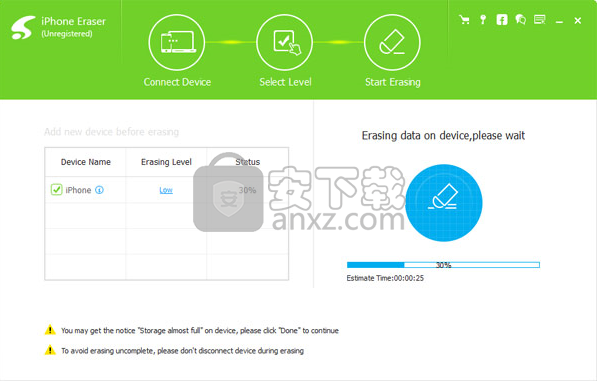Minimize the iPhone Eraser window
Screen dimensions: 603x387
click(559, 22)
